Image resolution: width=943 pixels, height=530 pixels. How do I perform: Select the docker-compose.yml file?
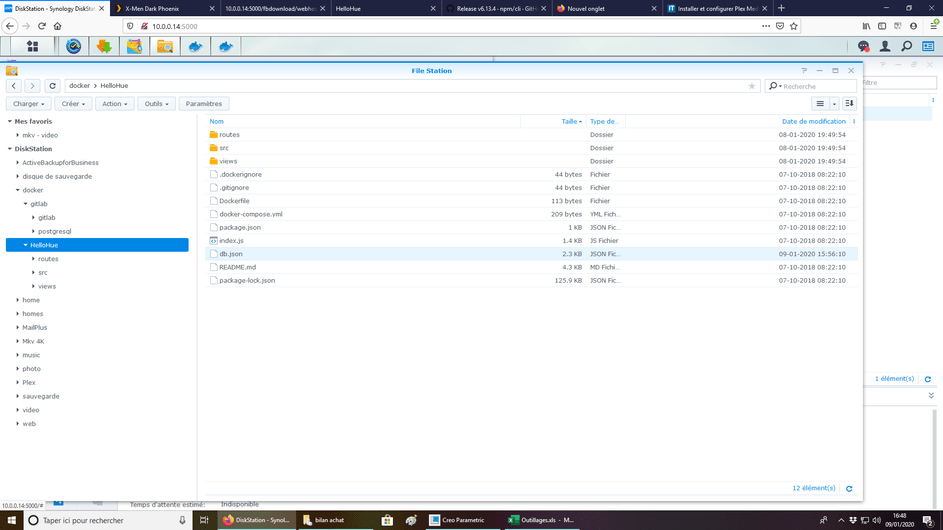pos(532,214)
